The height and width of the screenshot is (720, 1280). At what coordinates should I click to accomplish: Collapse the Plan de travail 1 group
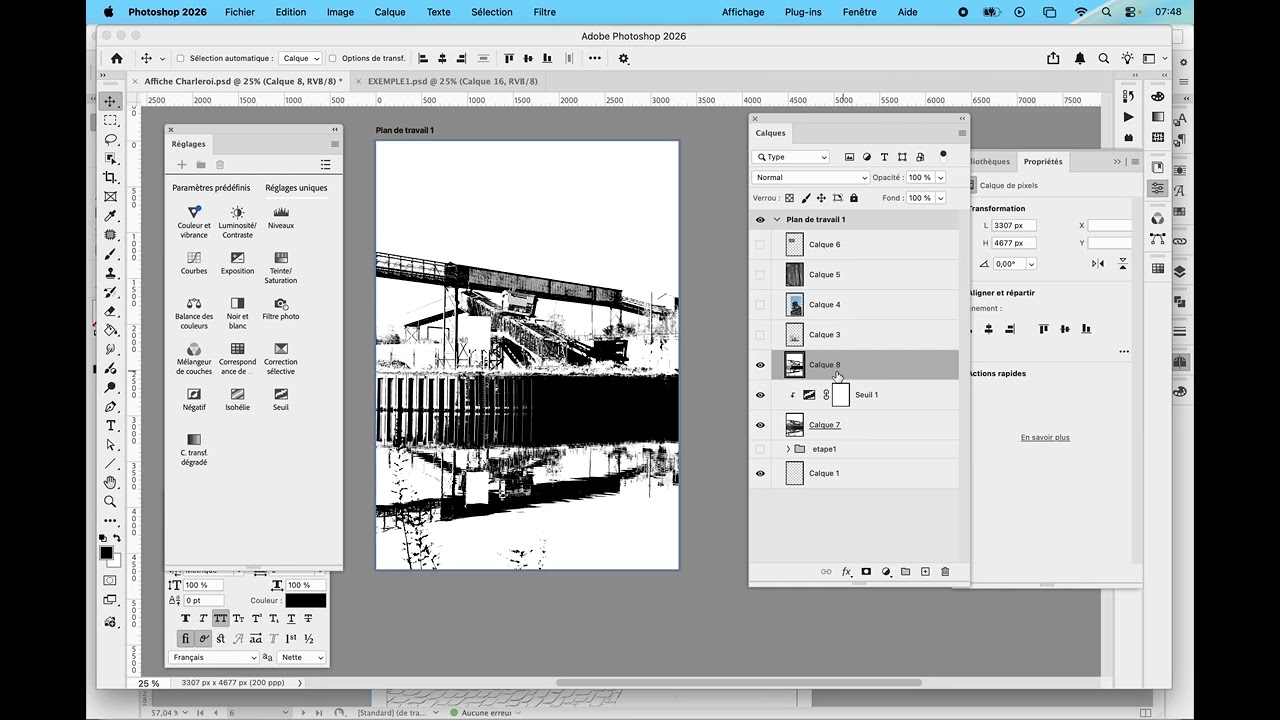[x=776, y=220]
